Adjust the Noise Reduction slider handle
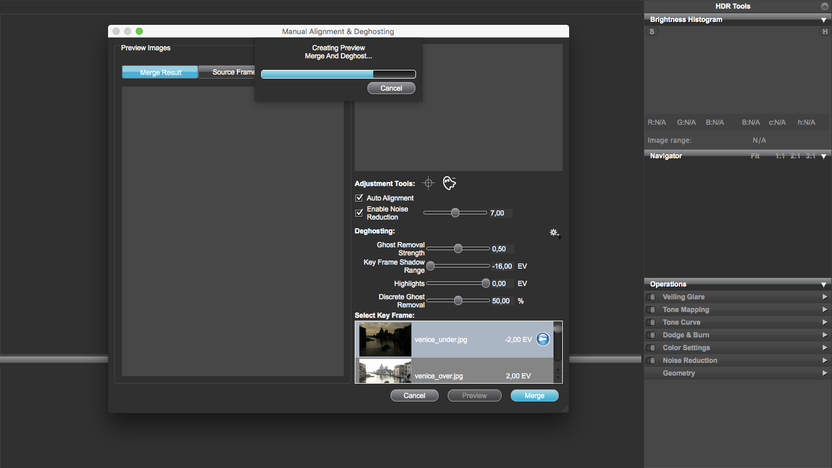 pos(455,213)
